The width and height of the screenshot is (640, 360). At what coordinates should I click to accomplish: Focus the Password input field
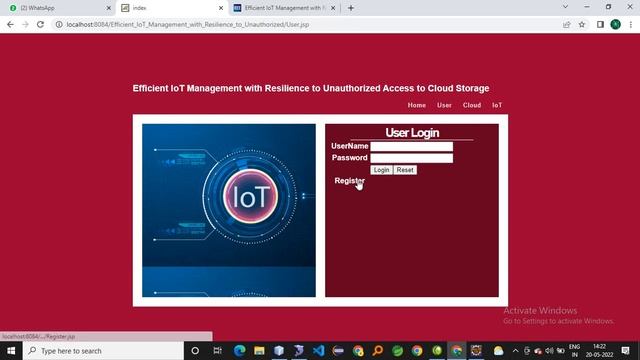coord(411,158)
